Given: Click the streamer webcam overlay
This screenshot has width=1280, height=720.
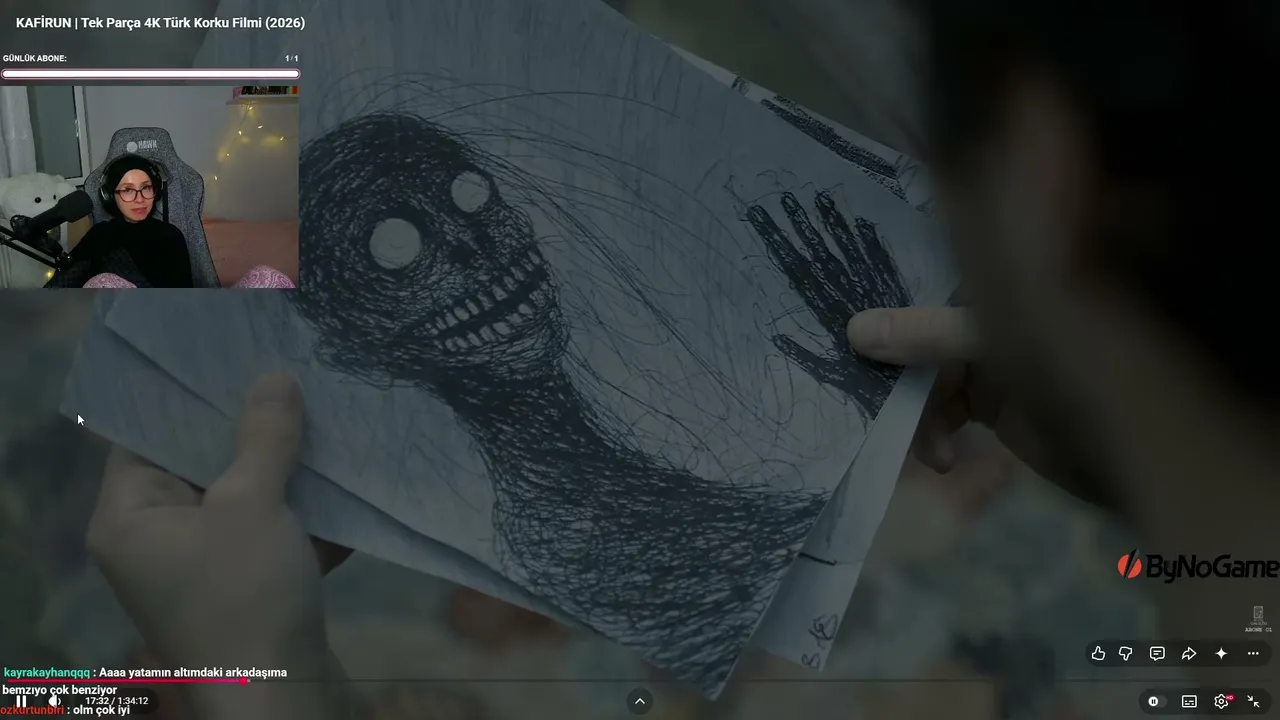Looking at the screenshot, I should pyautogui.click(x=149, y=187).
